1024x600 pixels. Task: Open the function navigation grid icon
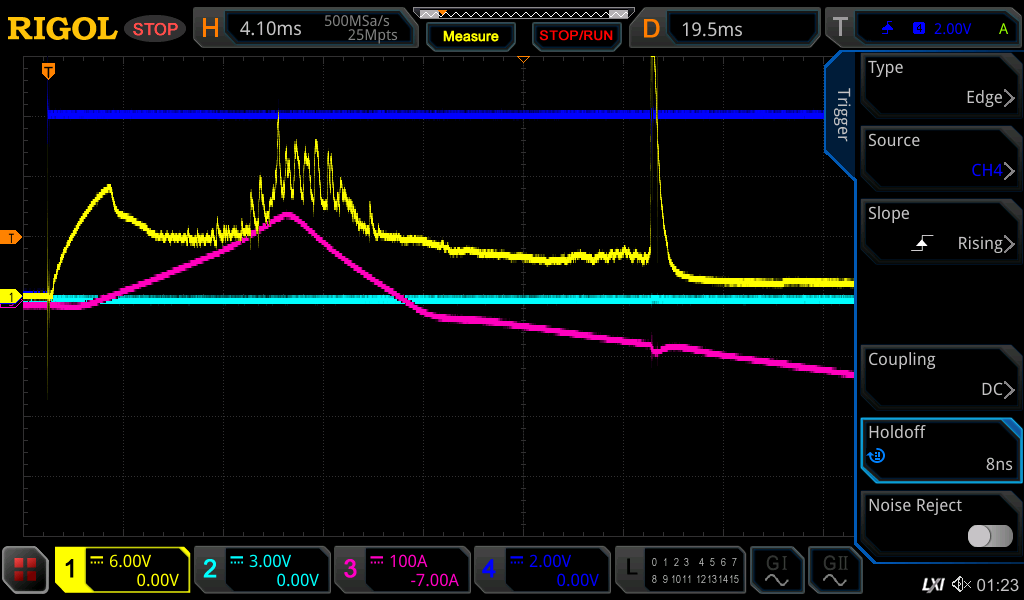pyautogui.click(x=25, y=570)
